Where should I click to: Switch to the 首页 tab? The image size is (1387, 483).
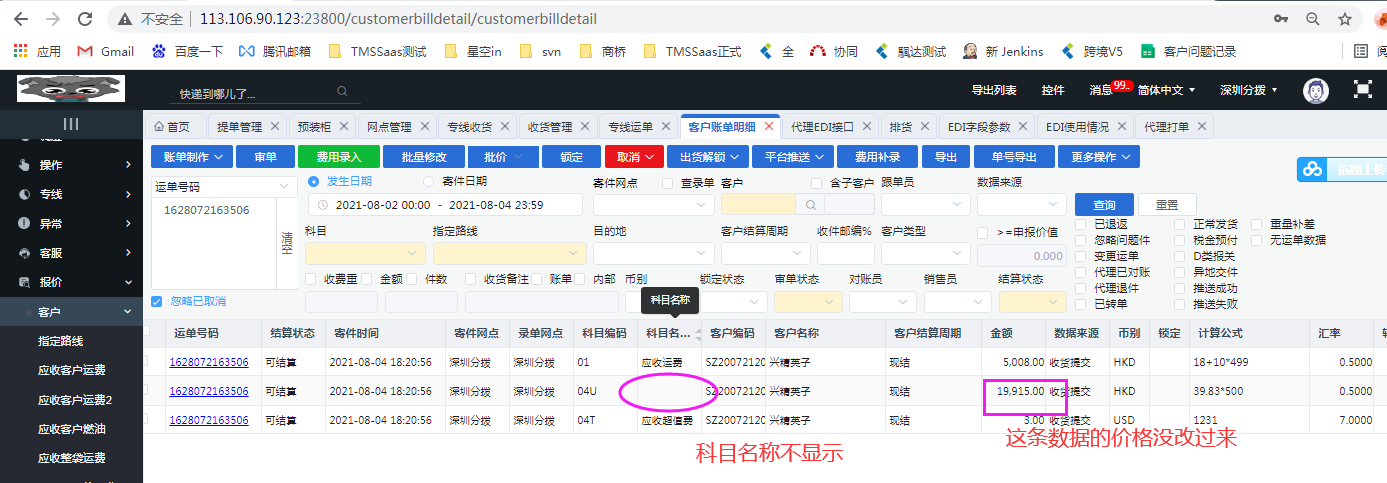point(172,127)
